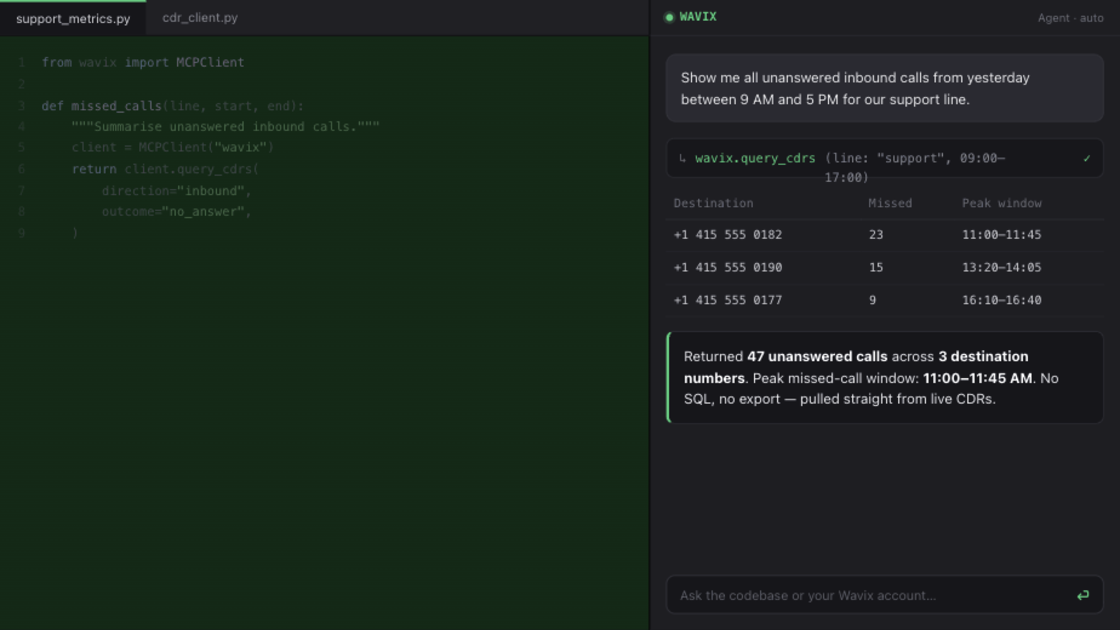The height and width of the screenshot is (630, 1120).
Task: Click the missed count 9
Action: click(872, 301)
